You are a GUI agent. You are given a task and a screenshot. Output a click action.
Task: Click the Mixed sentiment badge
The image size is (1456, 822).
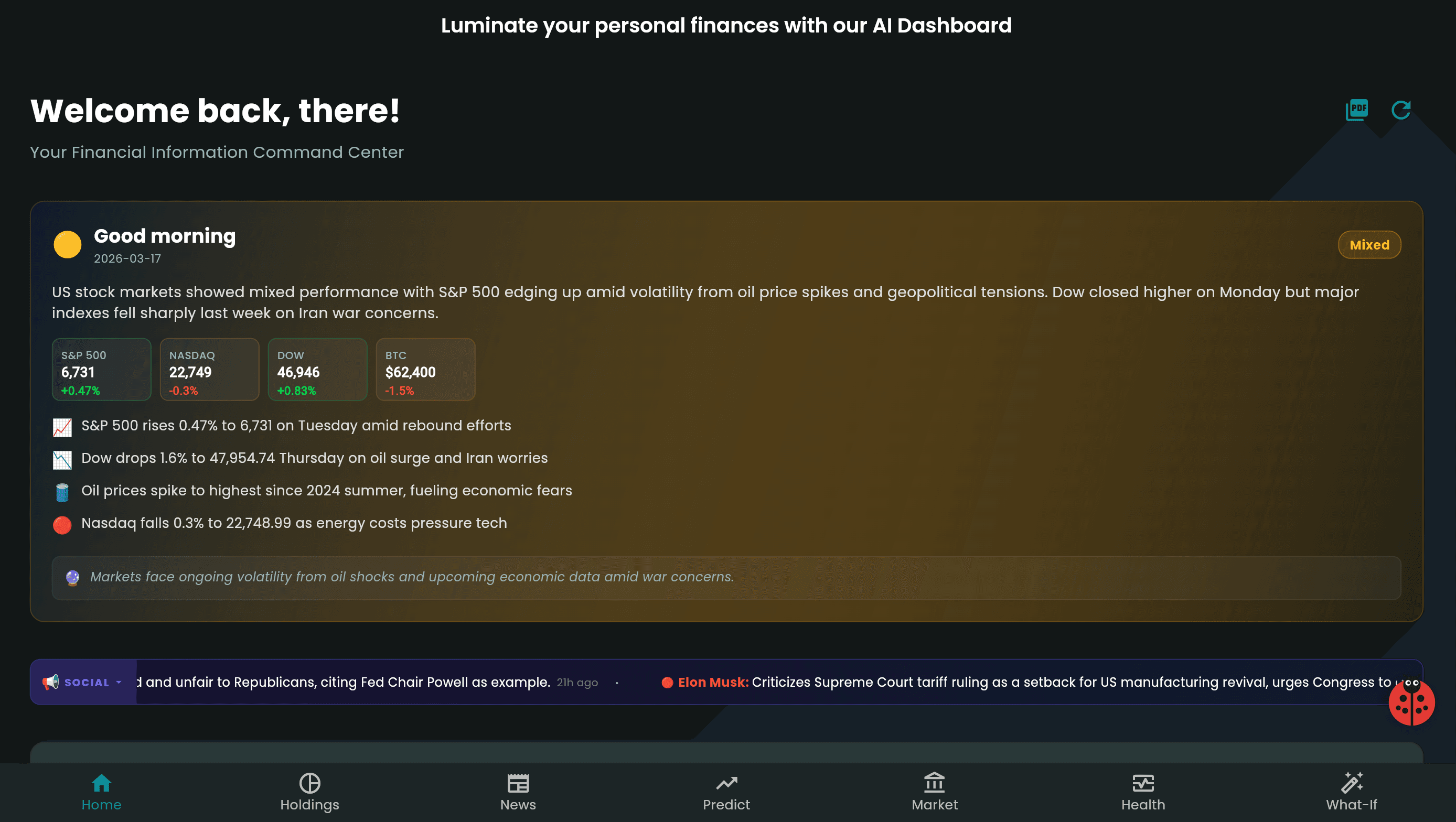pos(1369,245)
